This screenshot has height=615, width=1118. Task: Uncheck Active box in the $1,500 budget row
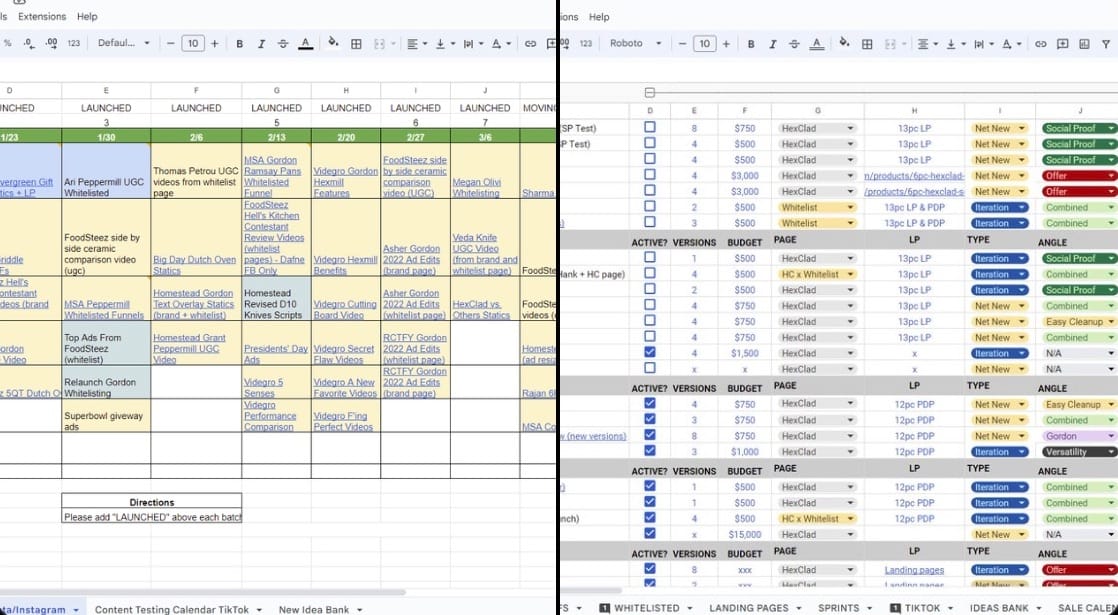point(650,352)
